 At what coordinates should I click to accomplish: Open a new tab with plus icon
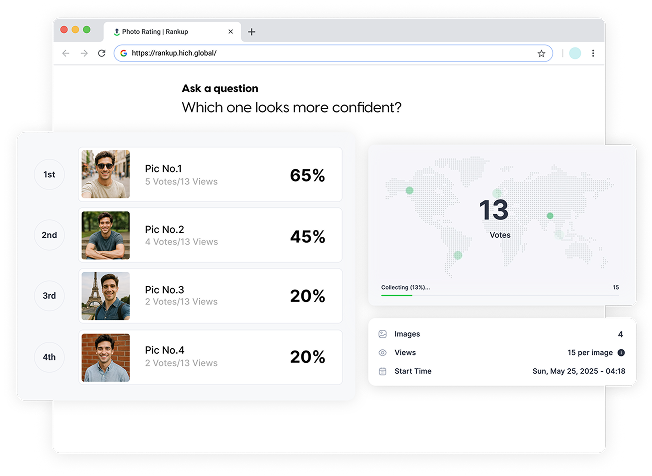[252, 32]
